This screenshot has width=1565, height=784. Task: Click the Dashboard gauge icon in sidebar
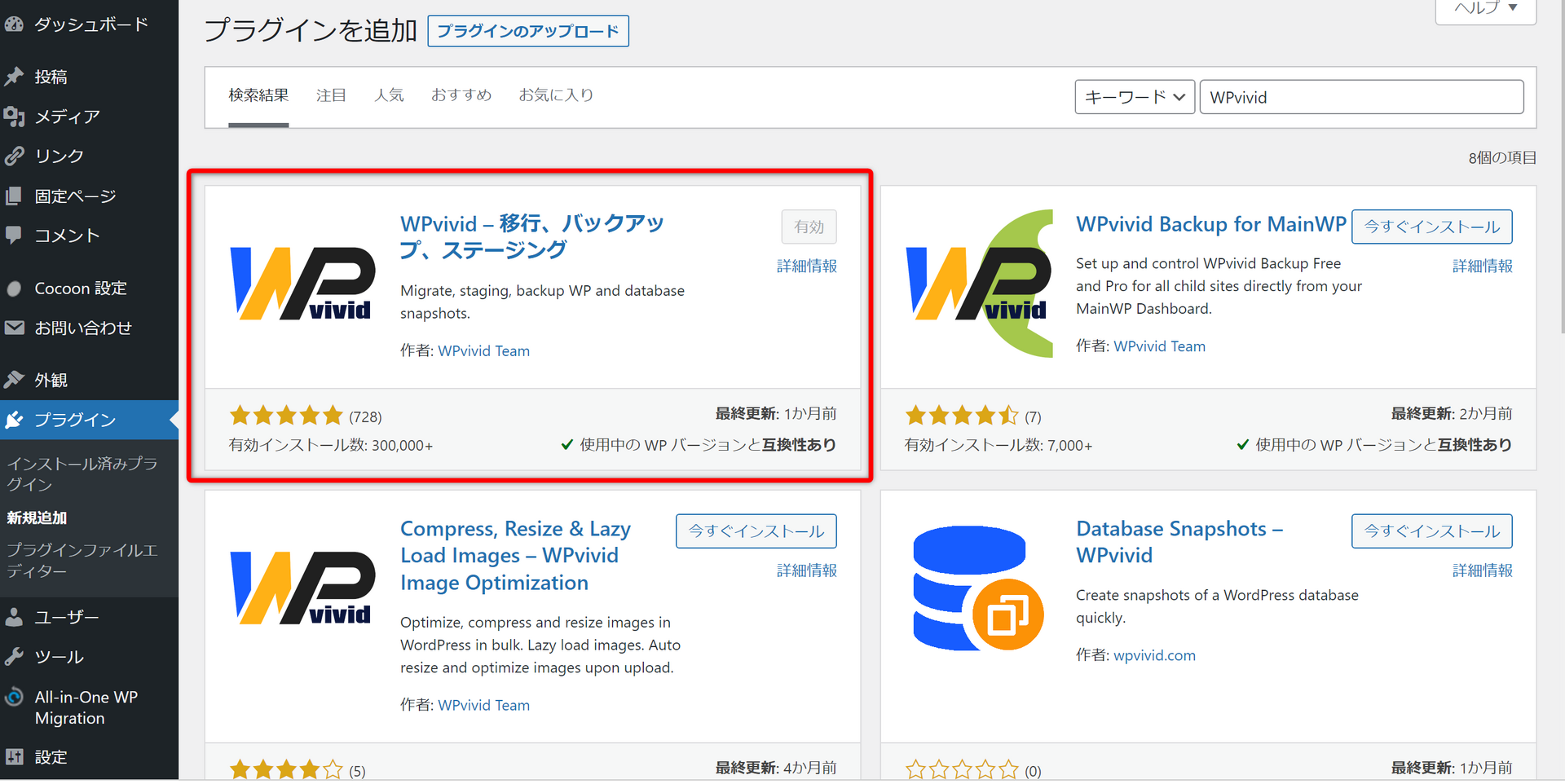coord(14,24)
